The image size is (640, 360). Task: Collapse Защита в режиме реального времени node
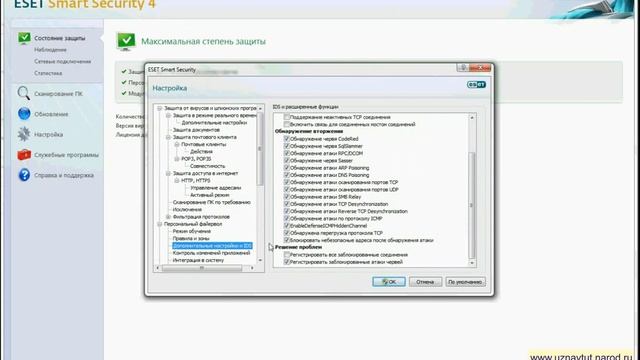pos(168,116)
